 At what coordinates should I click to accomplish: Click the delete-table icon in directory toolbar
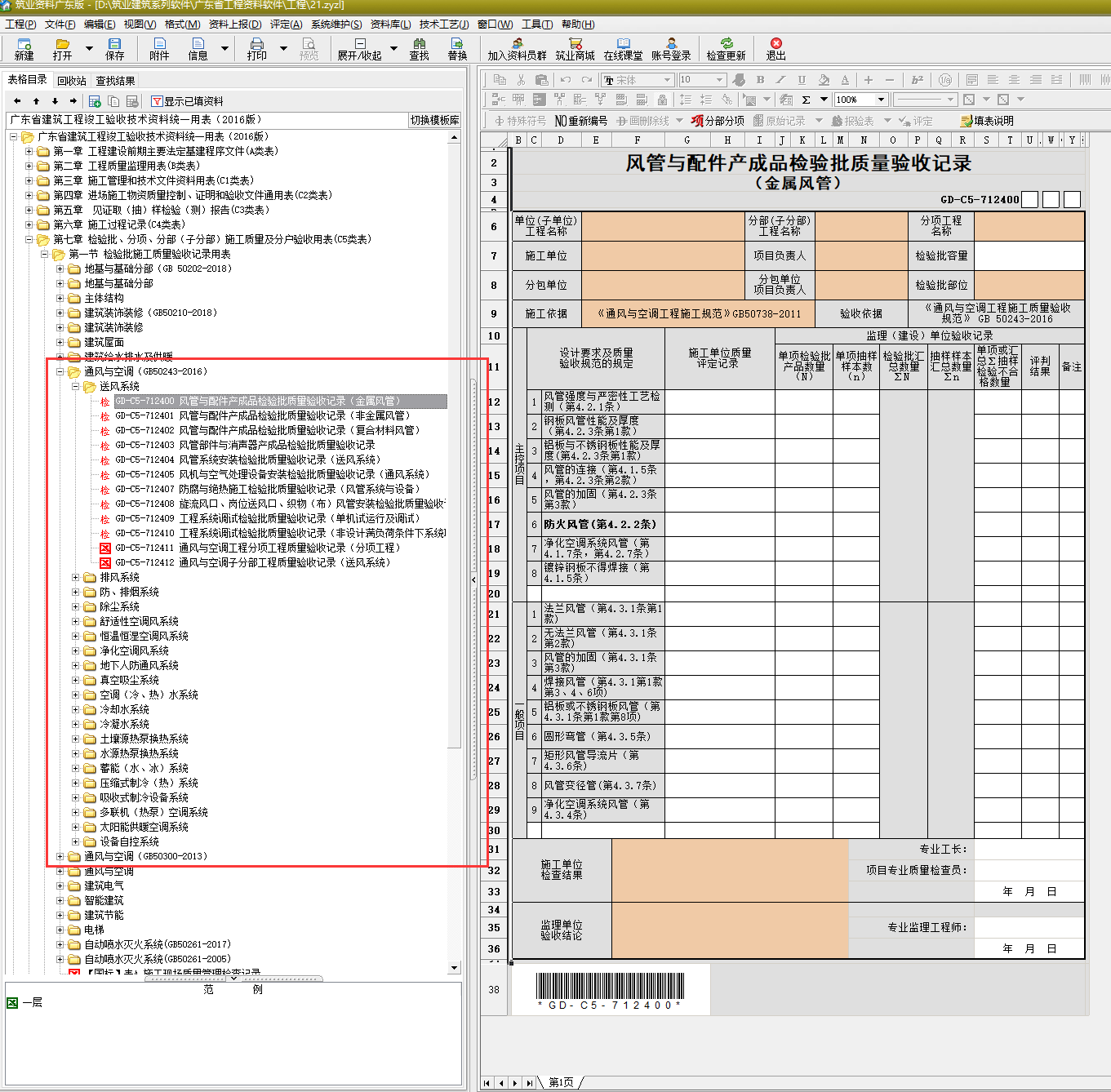tap(132, 101)
